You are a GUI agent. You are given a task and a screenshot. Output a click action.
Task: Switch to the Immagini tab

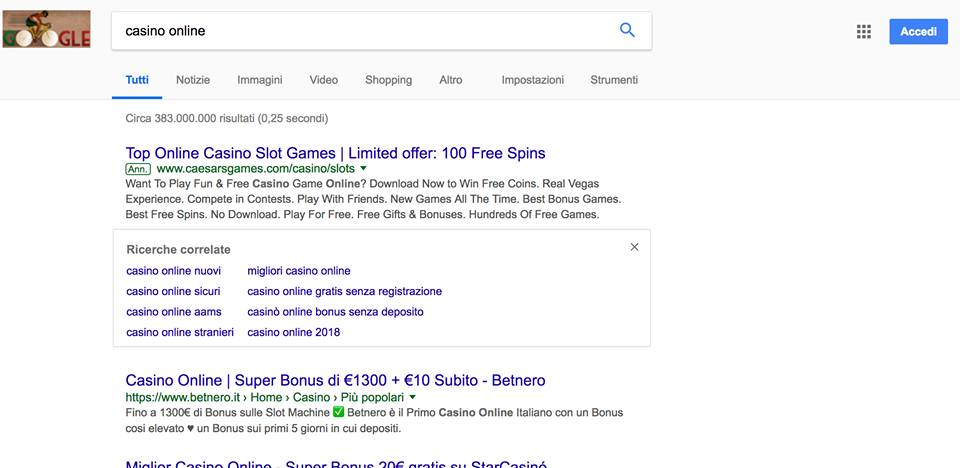coord(260,80)
